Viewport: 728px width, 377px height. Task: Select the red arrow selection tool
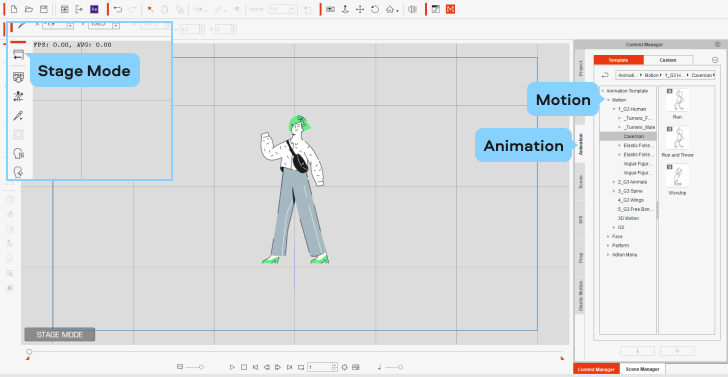click(150, 9)
